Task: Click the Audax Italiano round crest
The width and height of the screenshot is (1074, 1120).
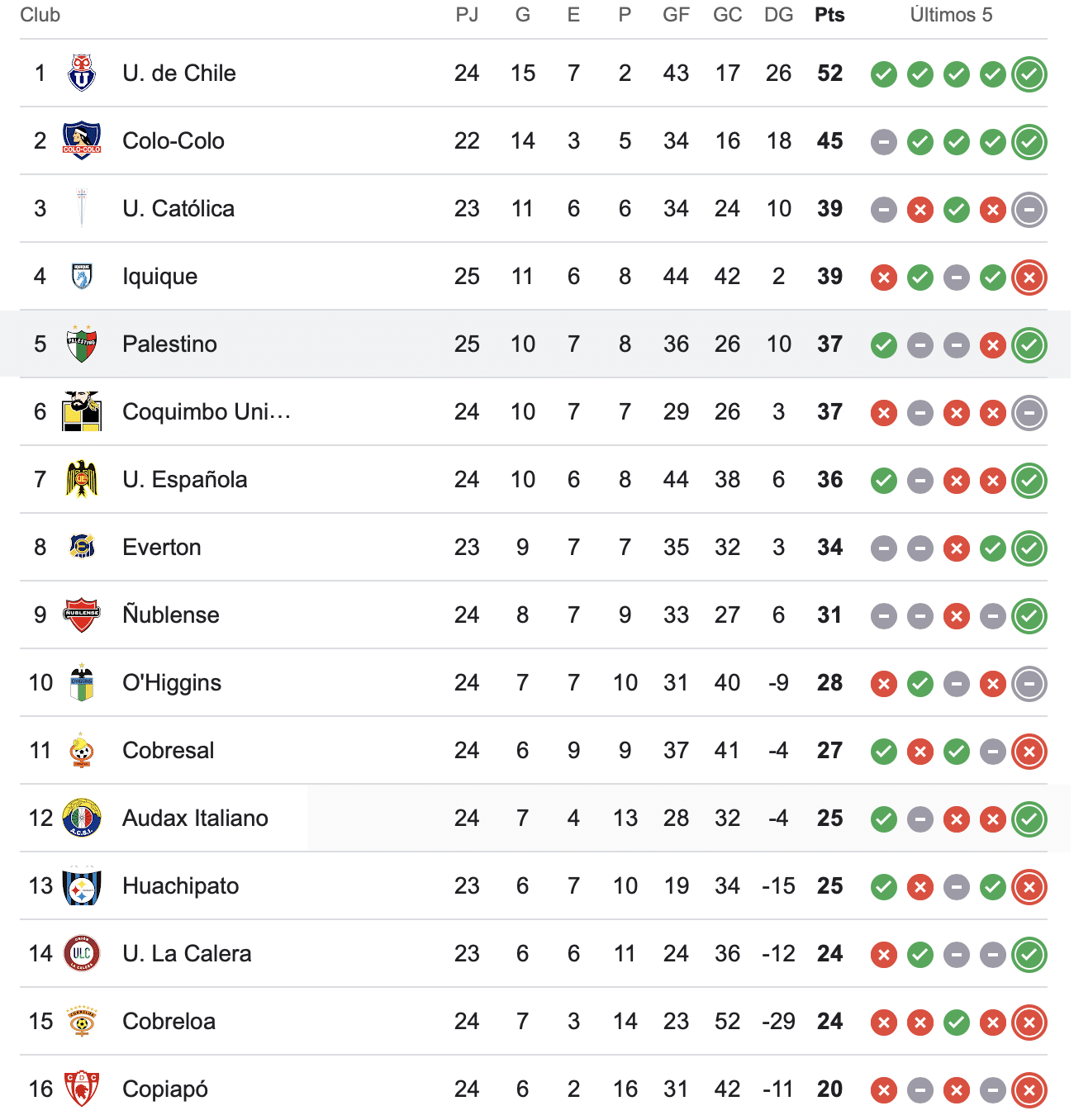Action: [x=81, y=819]
